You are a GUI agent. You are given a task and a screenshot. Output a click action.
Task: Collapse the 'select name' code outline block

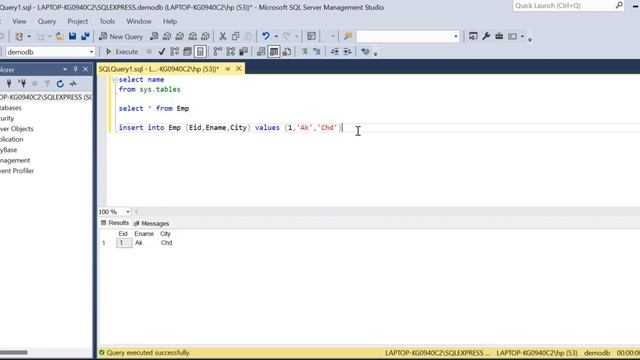pyautogui.click(x=115, y=80)
